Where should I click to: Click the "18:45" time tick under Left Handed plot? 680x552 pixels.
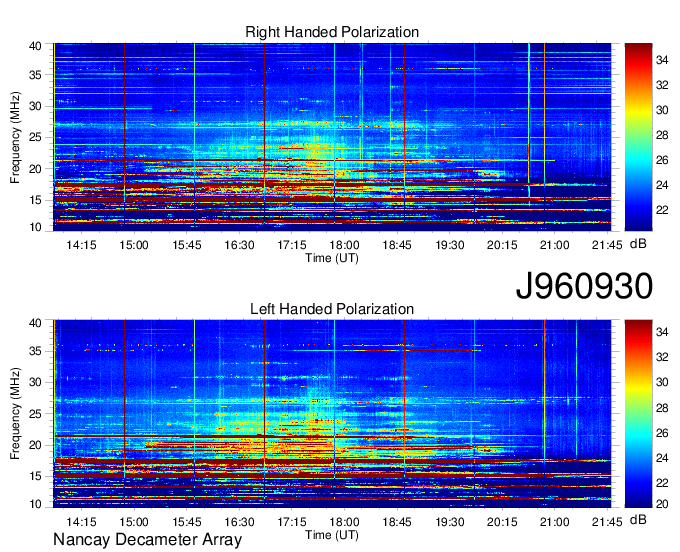click(397, 522)
